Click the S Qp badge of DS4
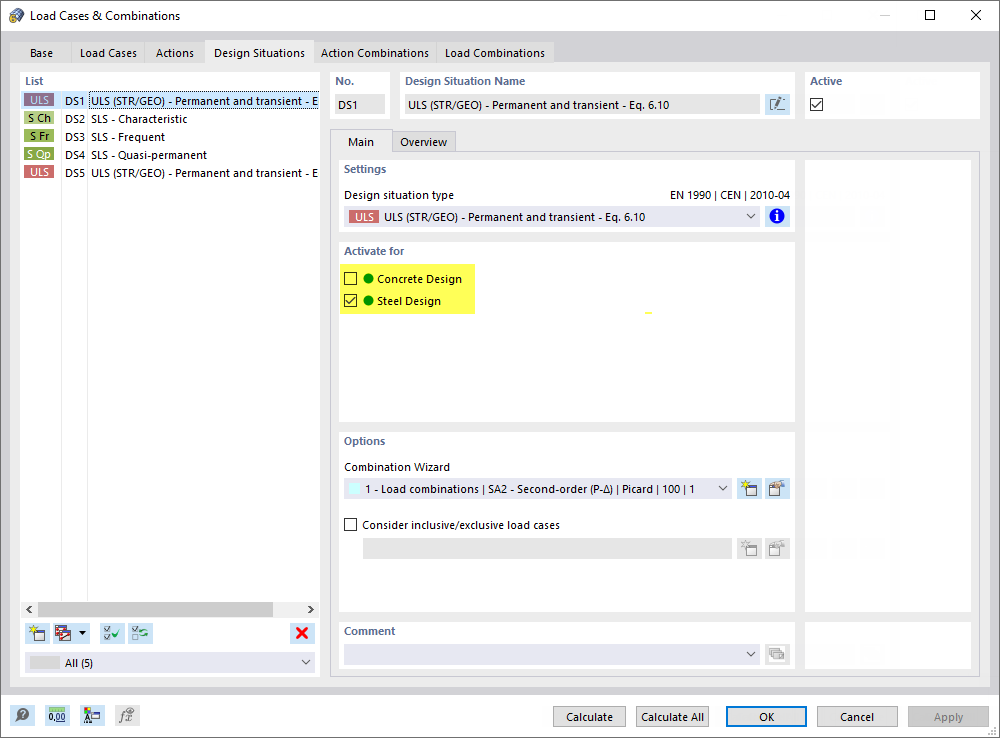 [x=40, y=154]
